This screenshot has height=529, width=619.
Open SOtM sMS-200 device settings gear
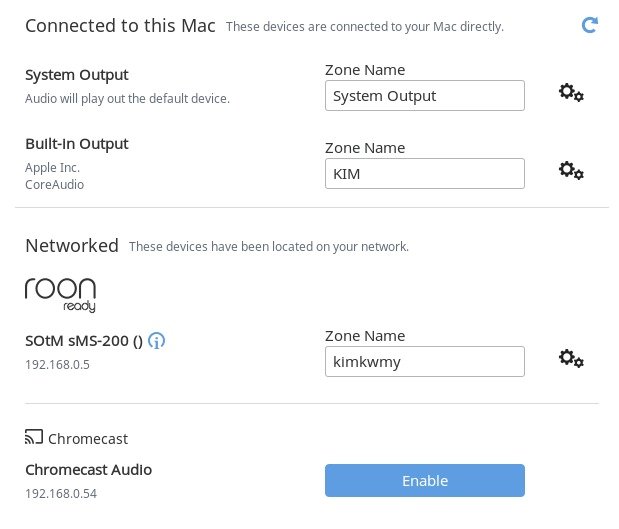571,358
